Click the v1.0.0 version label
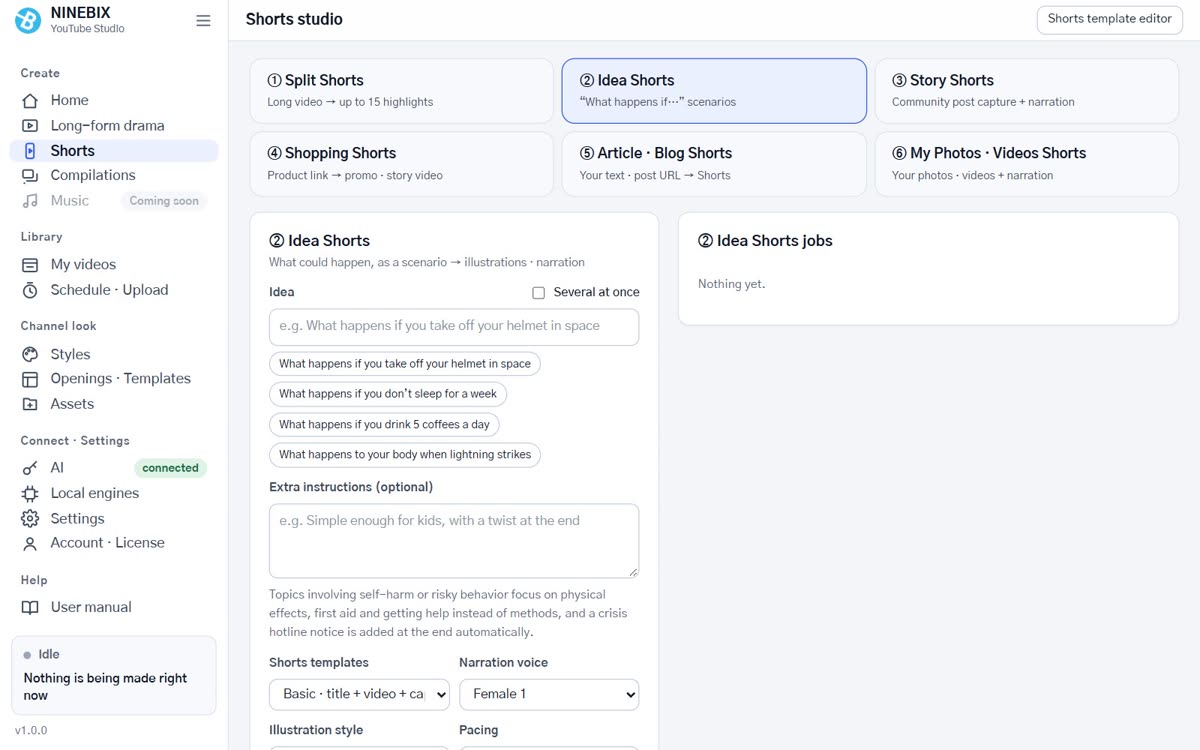 tap(30, 731)
